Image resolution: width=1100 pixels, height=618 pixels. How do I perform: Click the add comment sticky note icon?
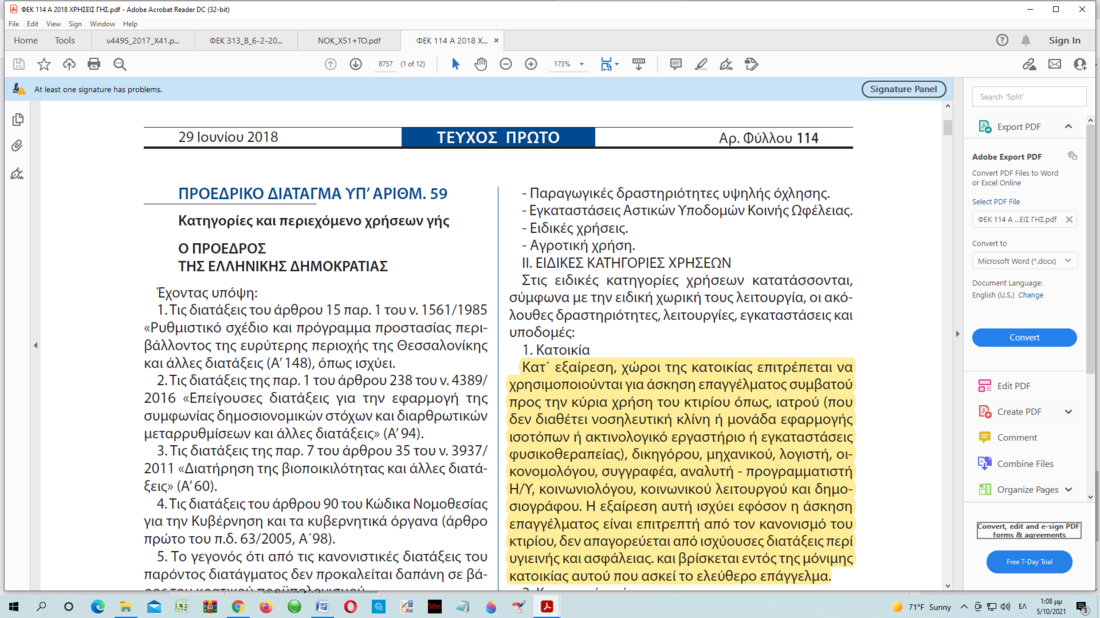676,64
